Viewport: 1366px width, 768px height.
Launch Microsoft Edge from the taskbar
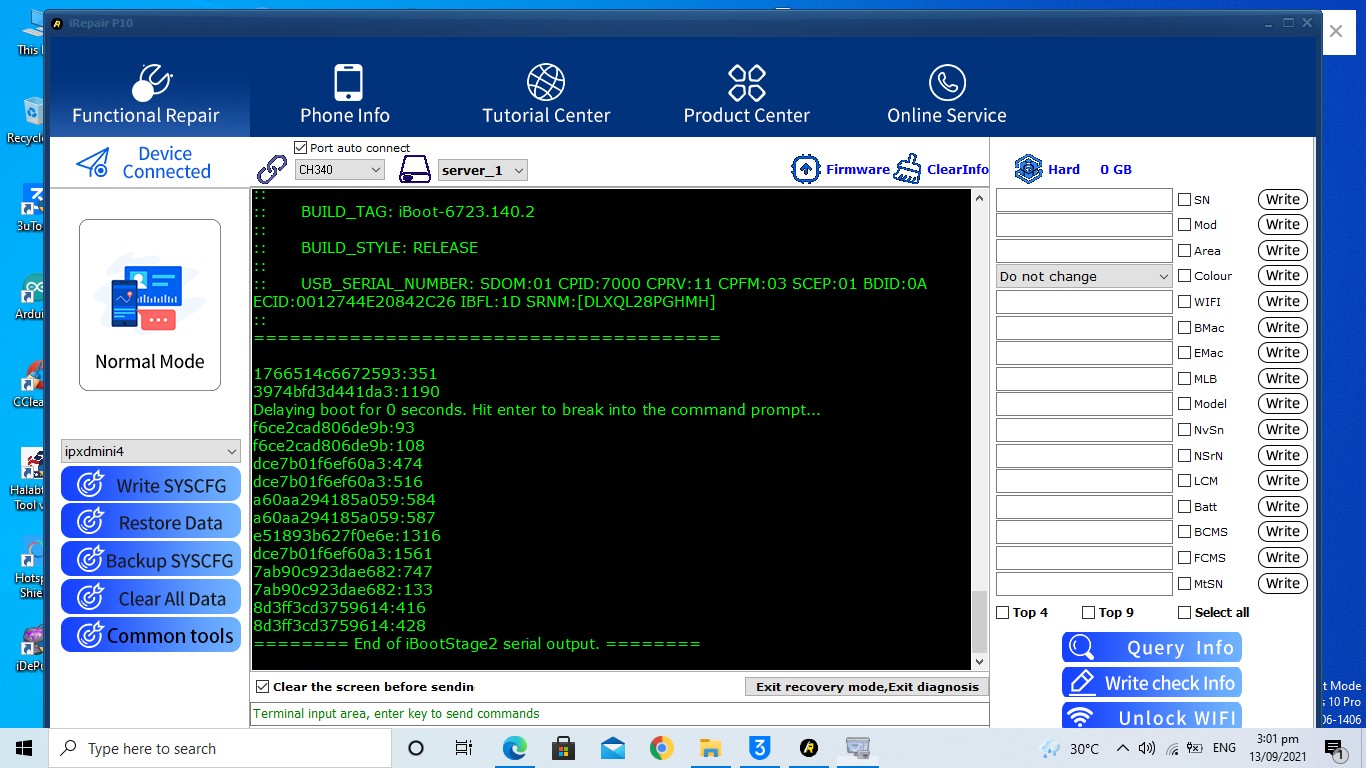(514, 748)
